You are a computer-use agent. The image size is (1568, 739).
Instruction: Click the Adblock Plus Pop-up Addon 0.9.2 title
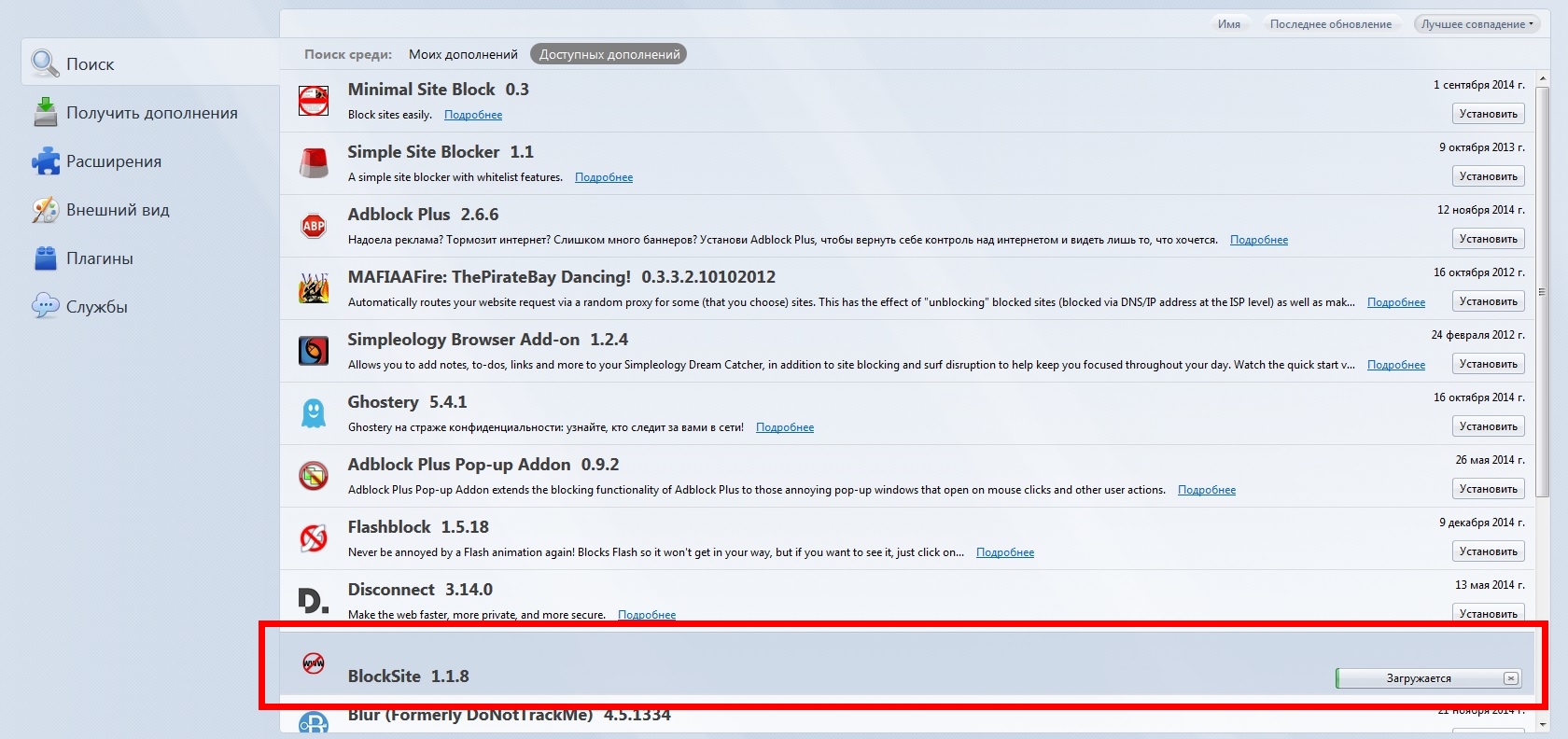483,465
